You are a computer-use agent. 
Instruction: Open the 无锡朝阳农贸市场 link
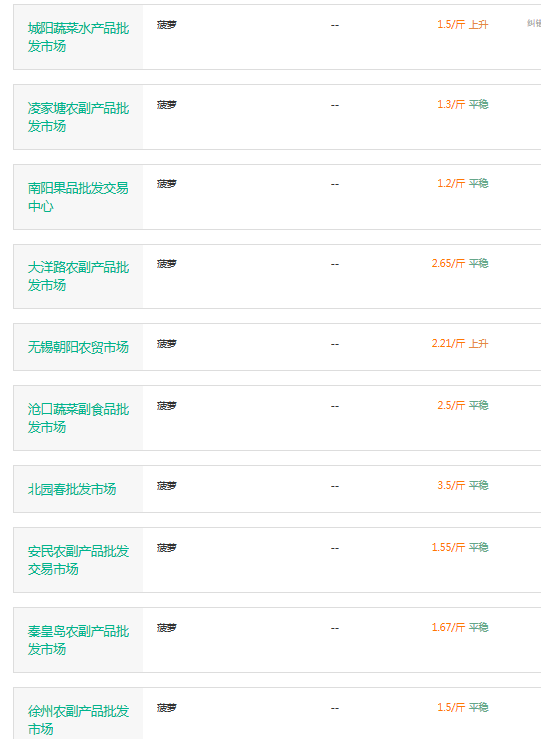coord(78,347)
